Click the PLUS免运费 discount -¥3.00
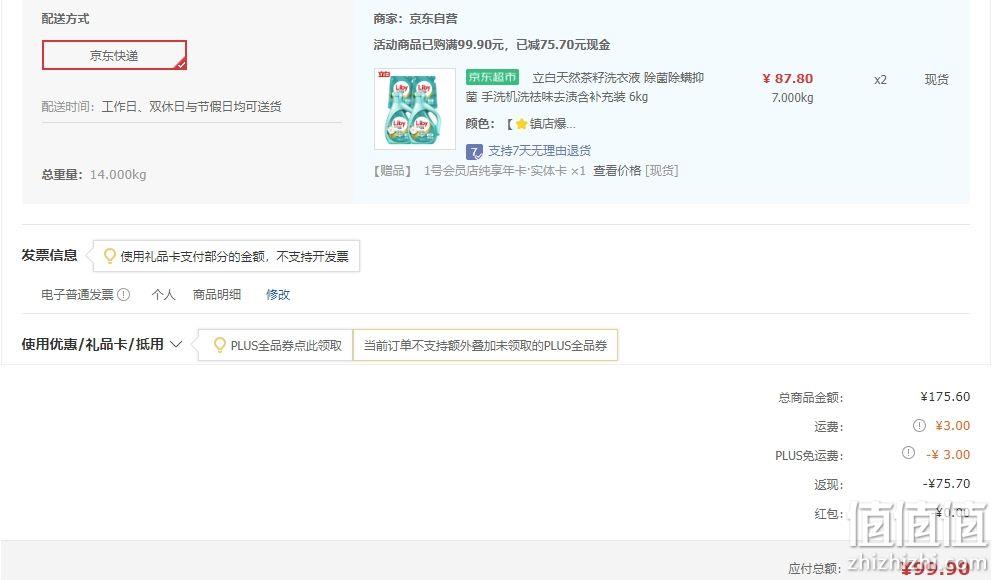Image resolution: width=997 pixels, height=580 pixels. point(948,455)
